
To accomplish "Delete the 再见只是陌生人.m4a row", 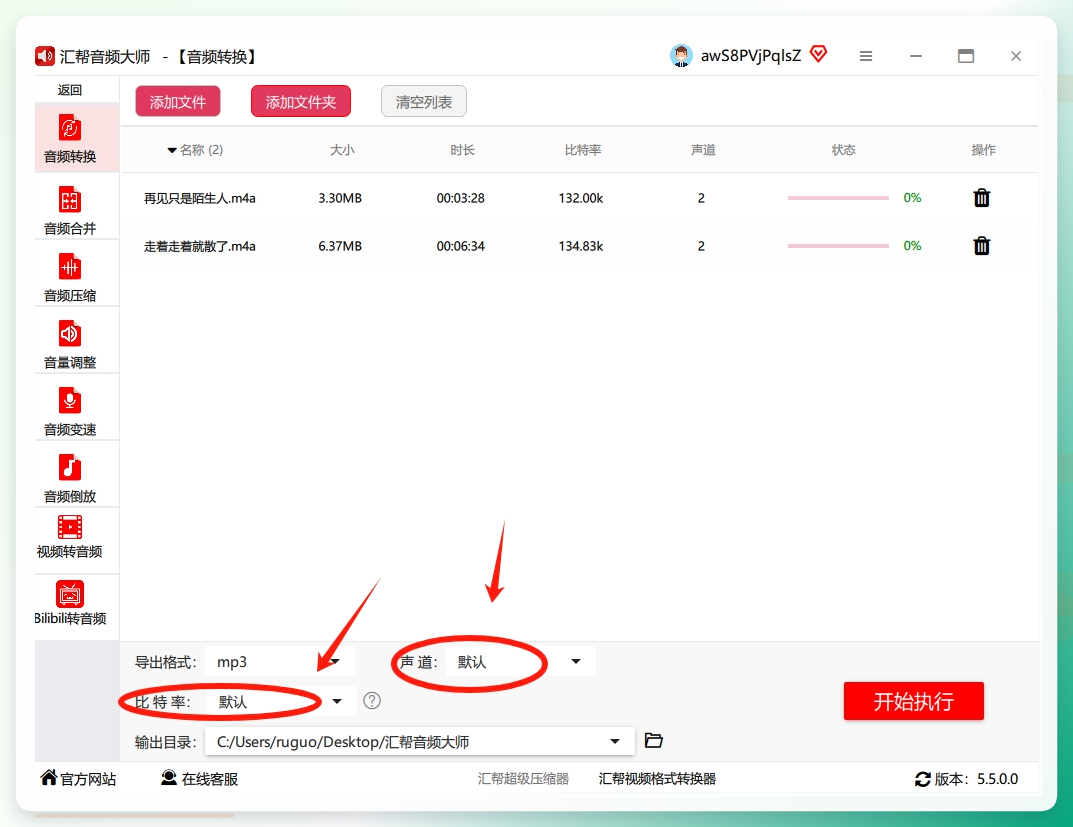I will tap(981, 198).
